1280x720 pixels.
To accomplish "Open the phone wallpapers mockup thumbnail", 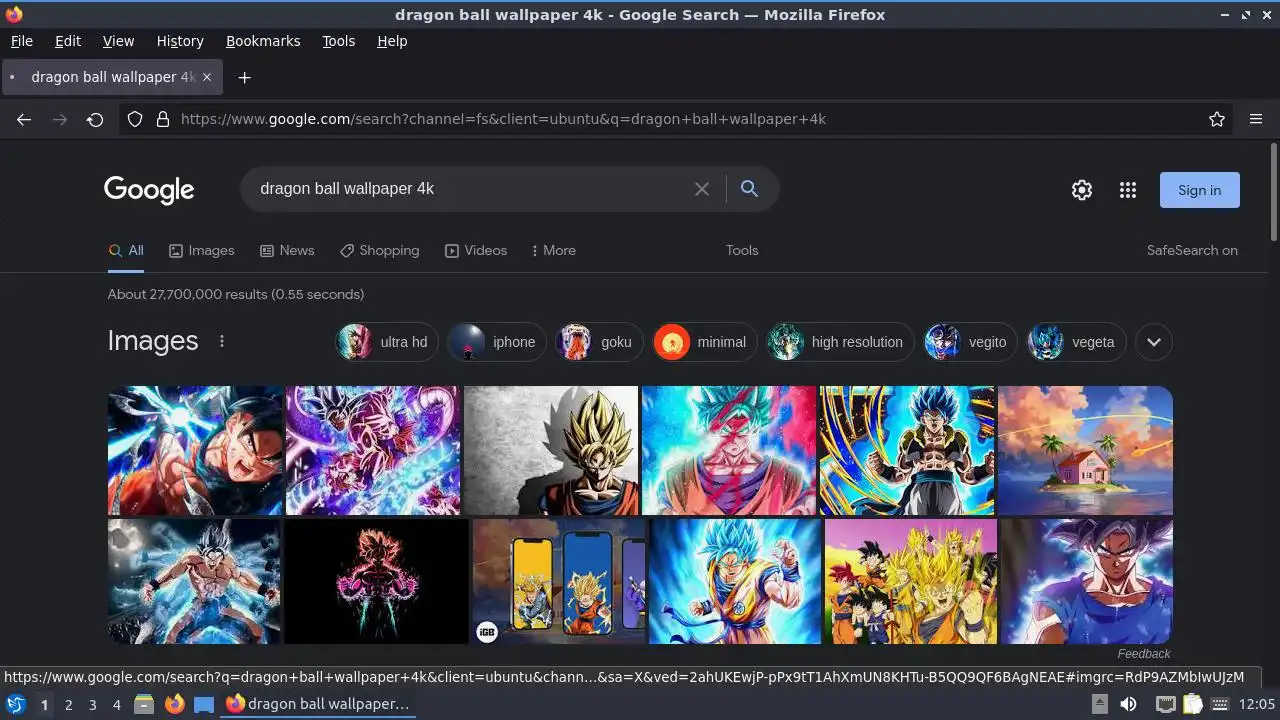I will tap(559, 581).
